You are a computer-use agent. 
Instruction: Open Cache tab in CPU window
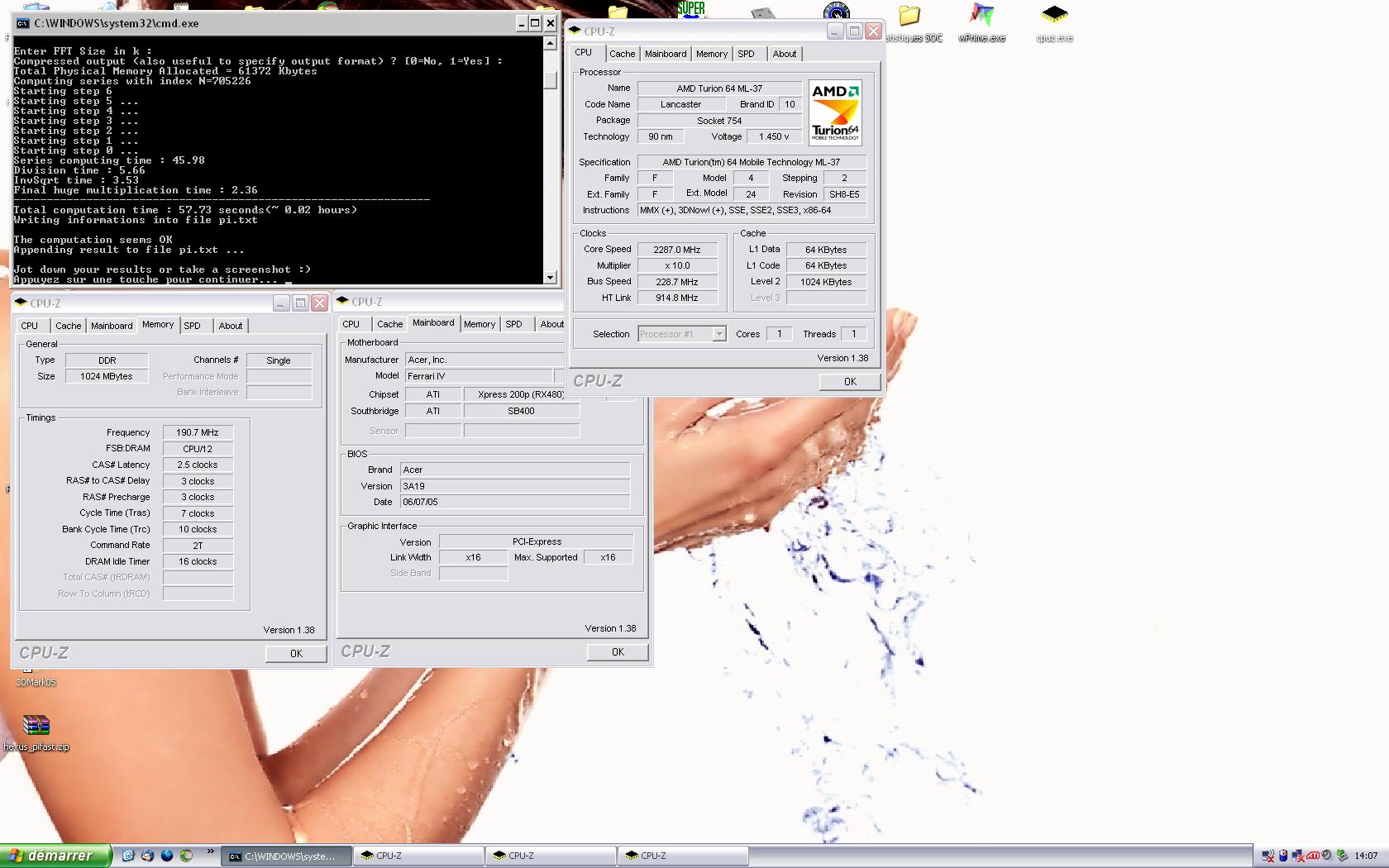(x=622, y=54)
